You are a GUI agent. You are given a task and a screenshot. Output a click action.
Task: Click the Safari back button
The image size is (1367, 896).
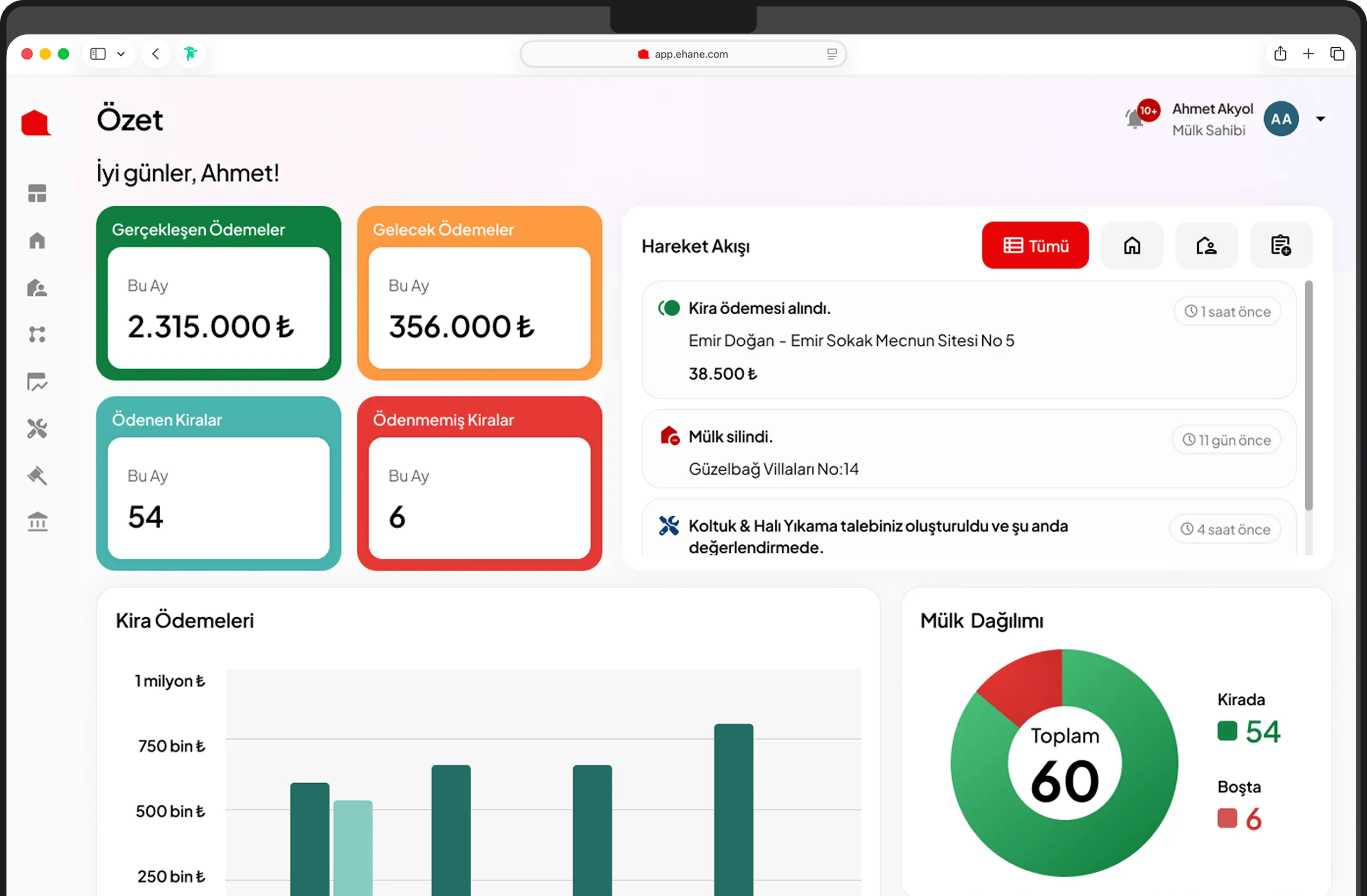[x=156, y=54]
